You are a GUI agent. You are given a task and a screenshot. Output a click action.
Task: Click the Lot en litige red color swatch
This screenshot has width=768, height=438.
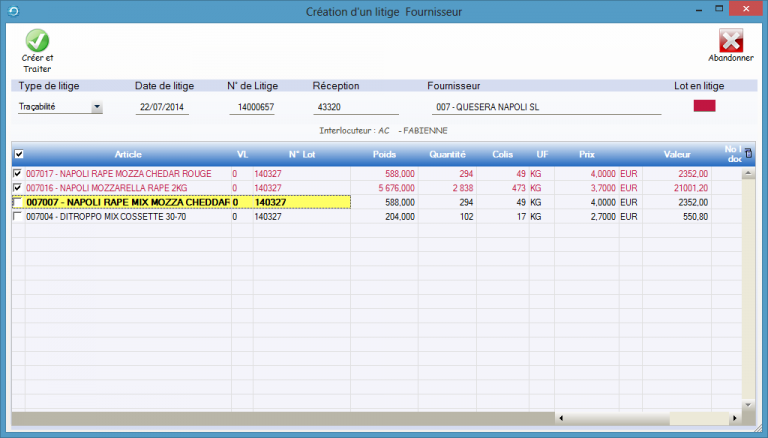click(705, 106)
